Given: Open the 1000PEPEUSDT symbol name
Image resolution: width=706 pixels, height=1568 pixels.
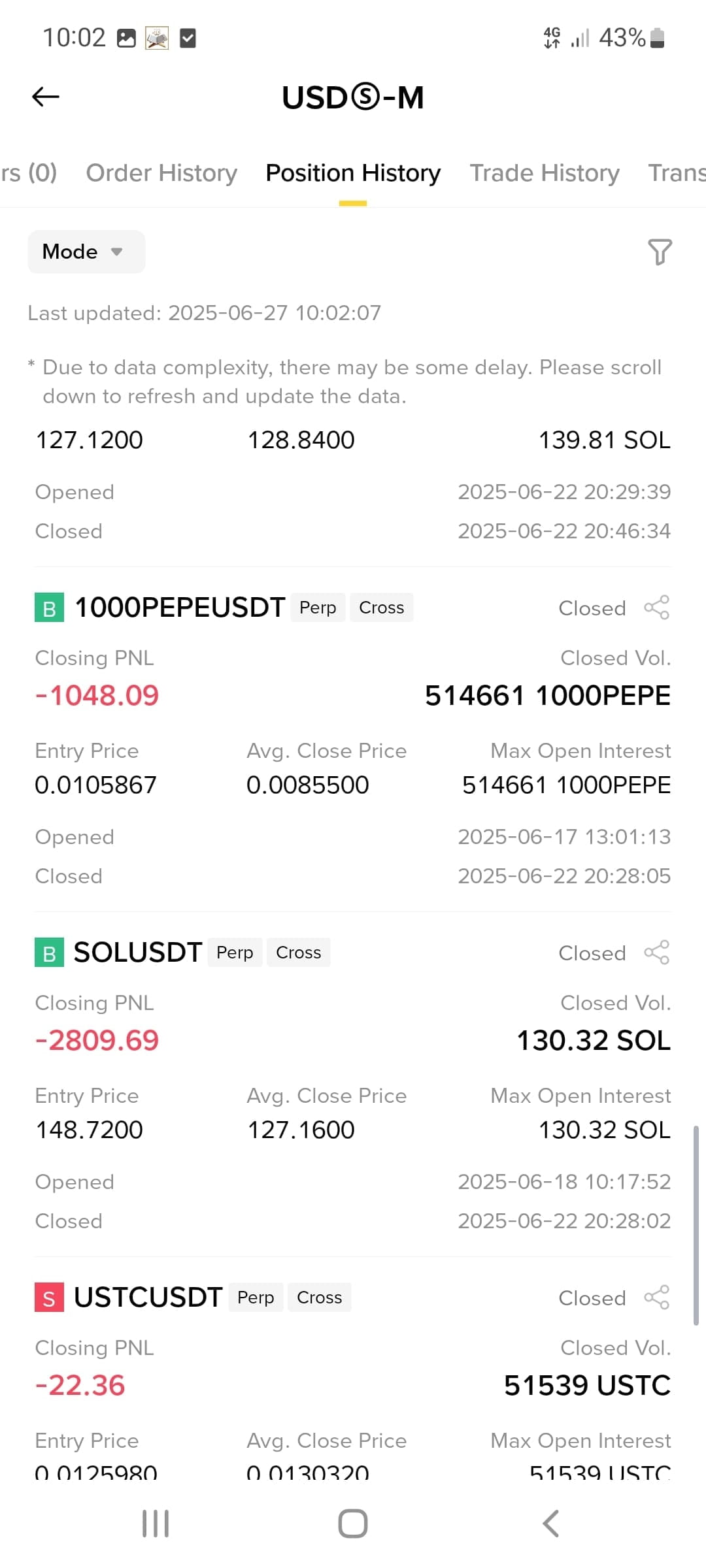Looking at the screenshot, I should tap(180, 608).
